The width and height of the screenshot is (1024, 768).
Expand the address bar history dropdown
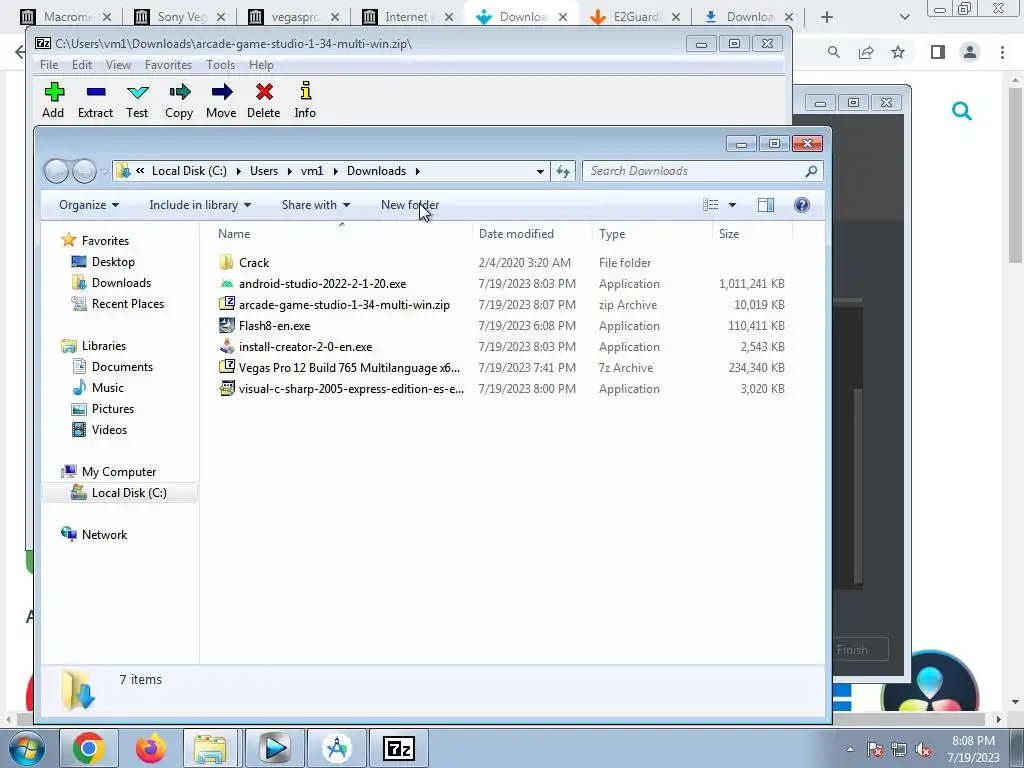pyautogui.click(x=540, y=171)
